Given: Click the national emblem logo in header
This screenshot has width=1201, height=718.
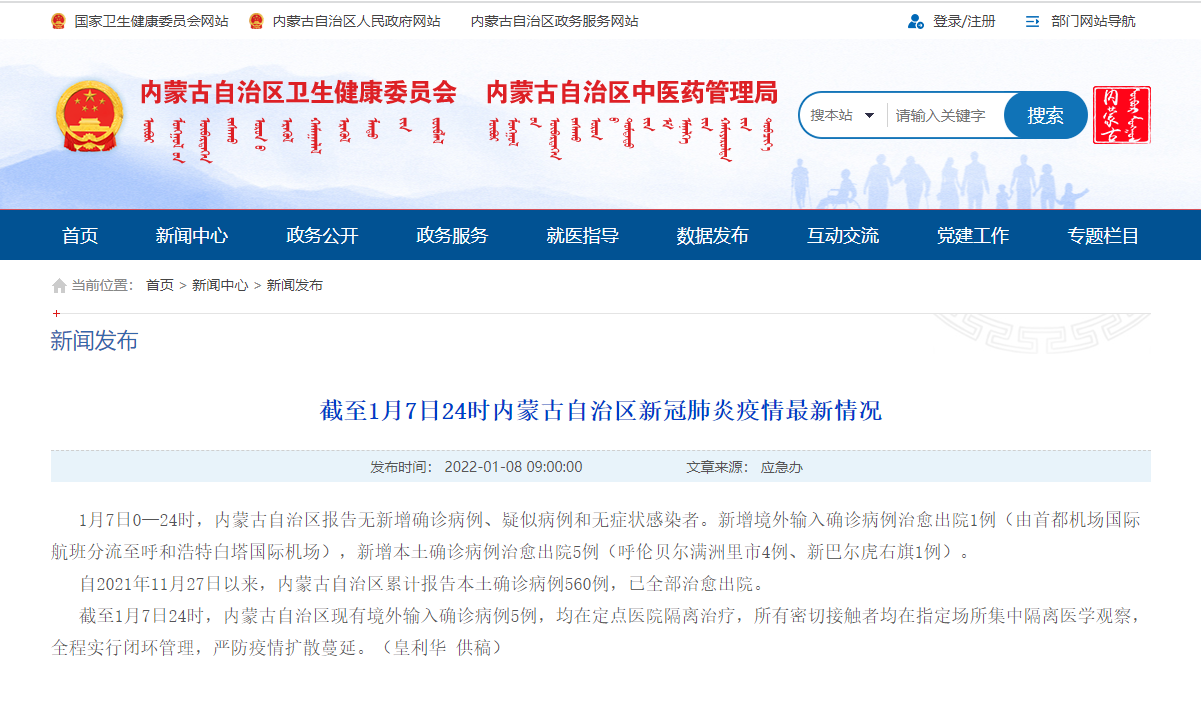Looking at the screenshot, I should (x=90, y=115).
